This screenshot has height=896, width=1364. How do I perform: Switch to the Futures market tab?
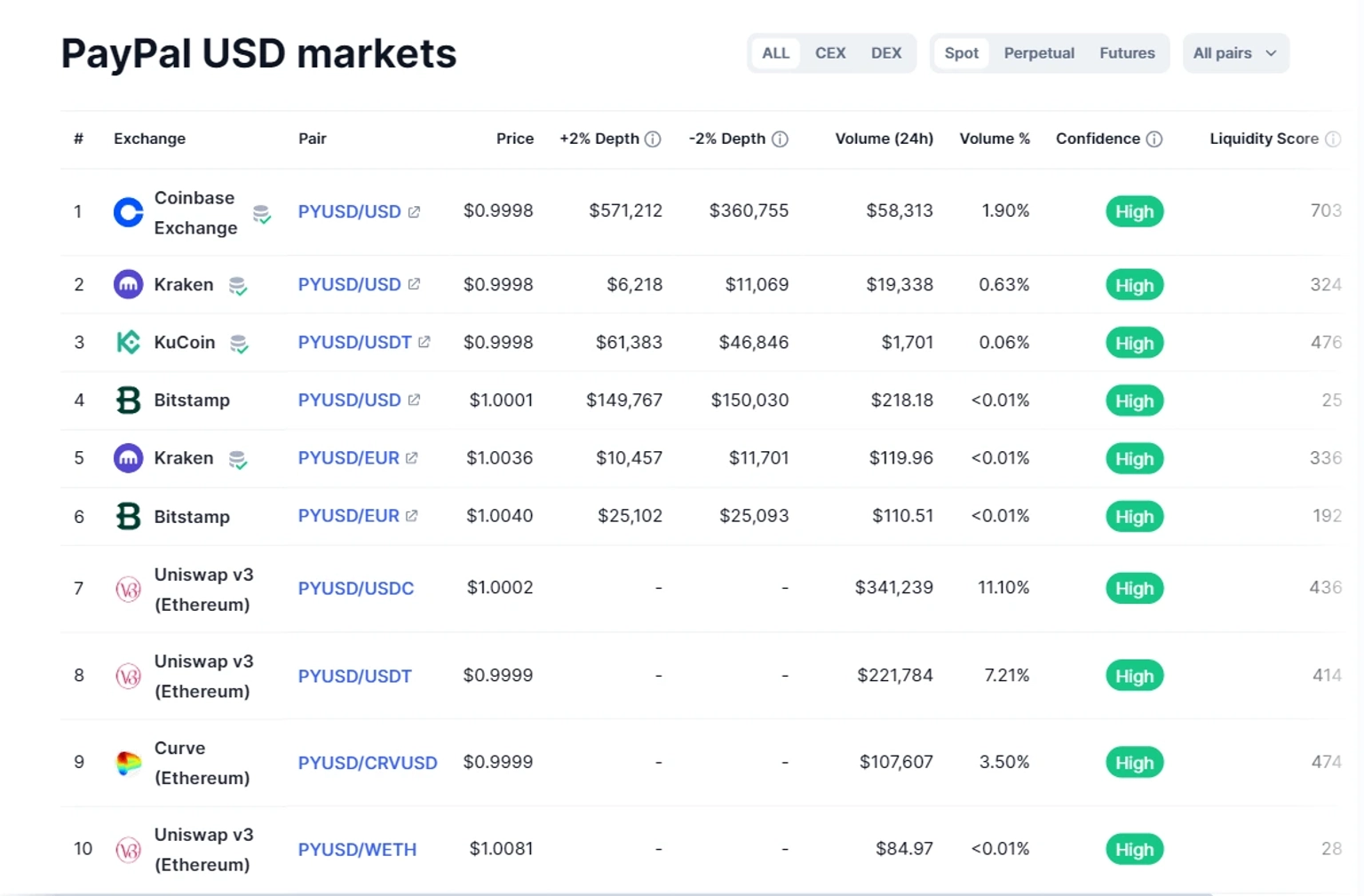coord(1127,53)
